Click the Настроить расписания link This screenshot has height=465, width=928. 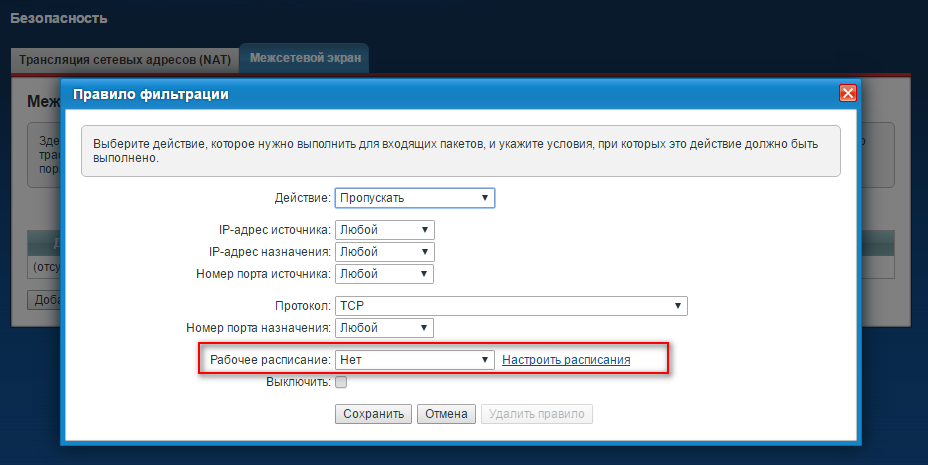click(x=566, y=360)
